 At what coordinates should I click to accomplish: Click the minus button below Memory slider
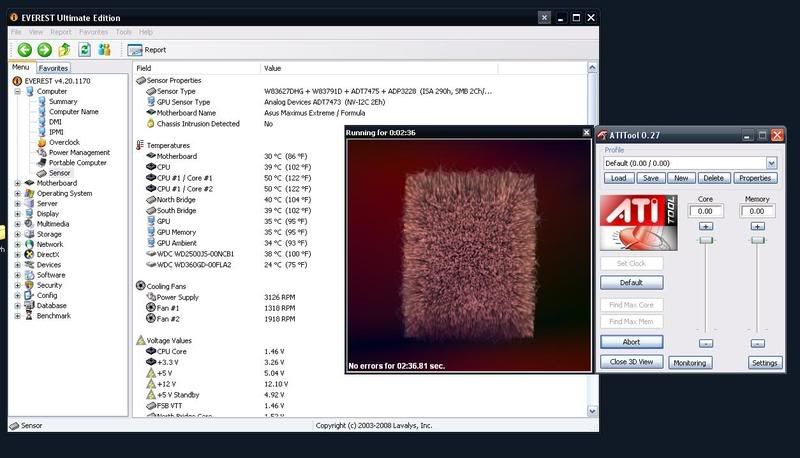(757, 343)
